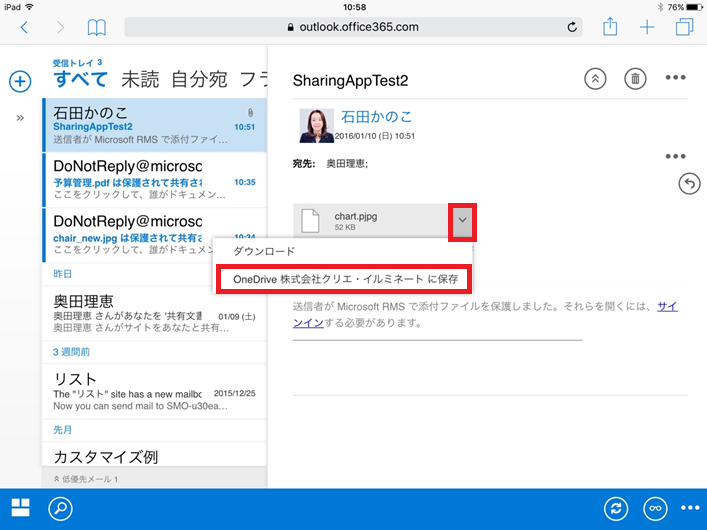
Task: Choose ダウンロード from attachment menu
Action: tap(264, 251)
